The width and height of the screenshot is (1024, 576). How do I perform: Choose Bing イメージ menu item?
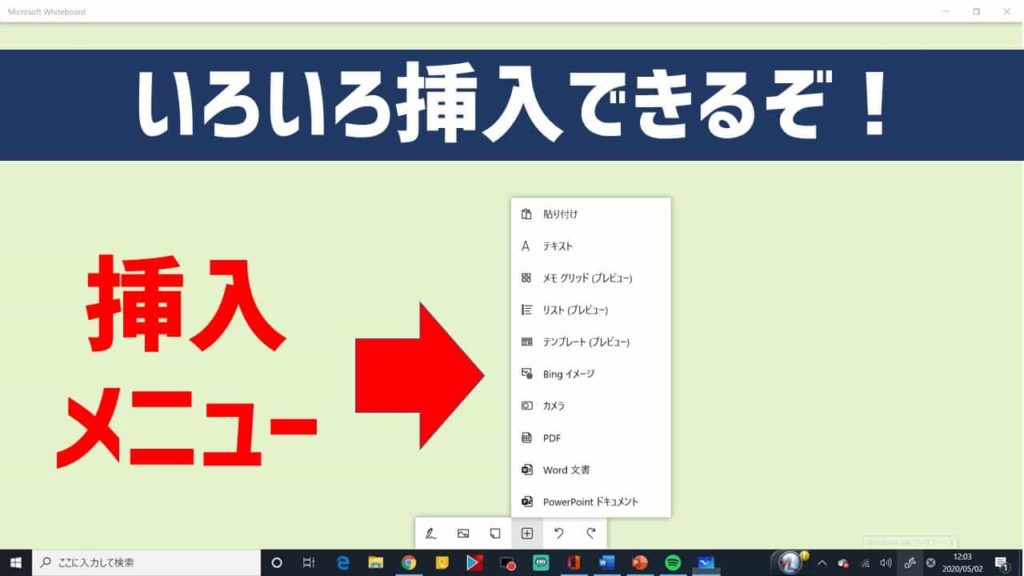590,374
